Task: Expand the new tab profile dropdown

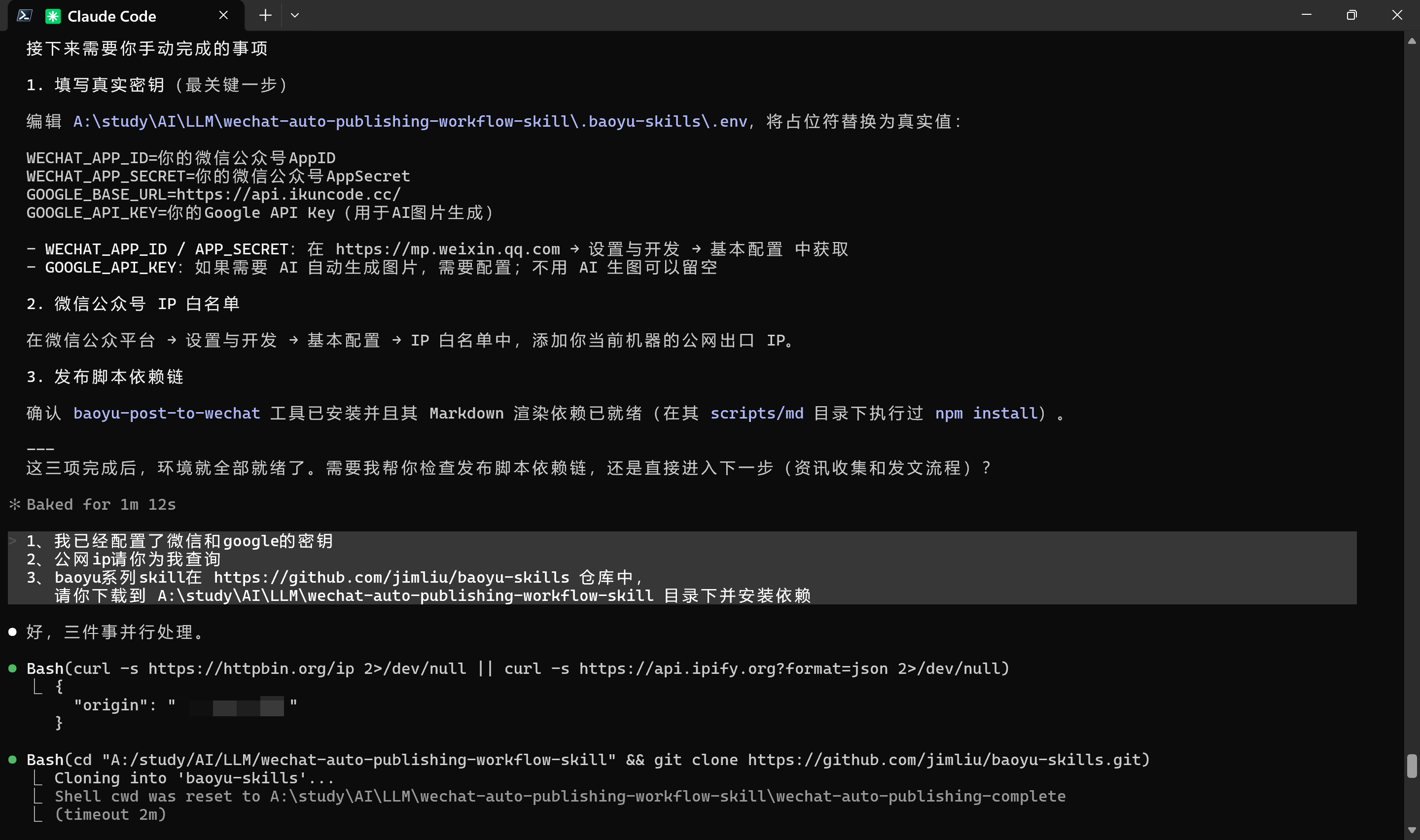Action: point(295,15)
